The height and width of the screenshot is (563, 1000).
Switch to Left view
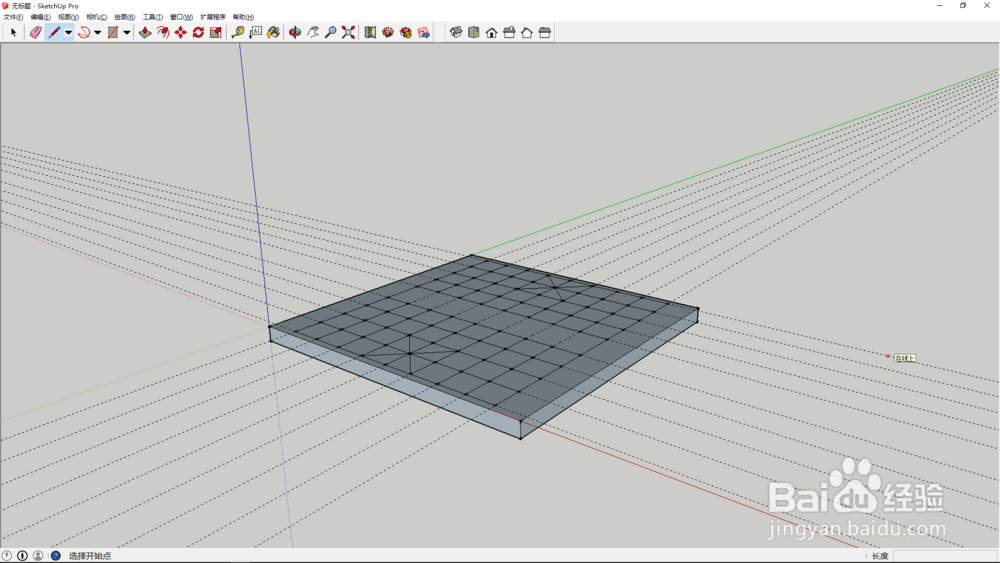[x=545, y=33]
